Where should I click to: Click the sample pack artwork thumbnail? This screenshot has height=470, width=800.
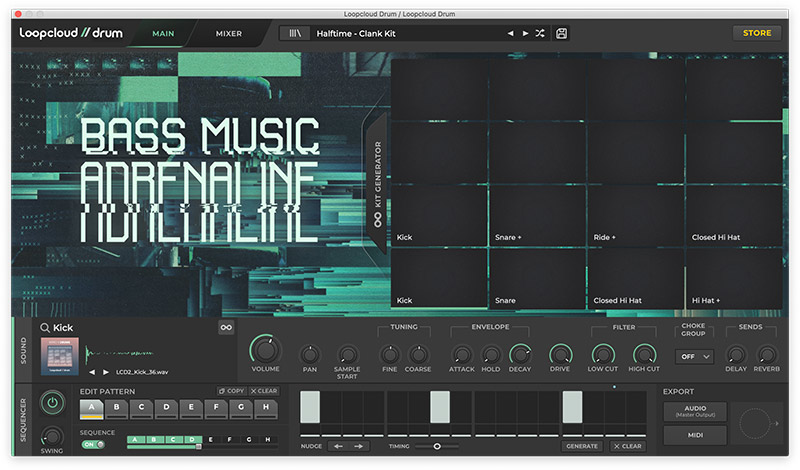point(60,356)
